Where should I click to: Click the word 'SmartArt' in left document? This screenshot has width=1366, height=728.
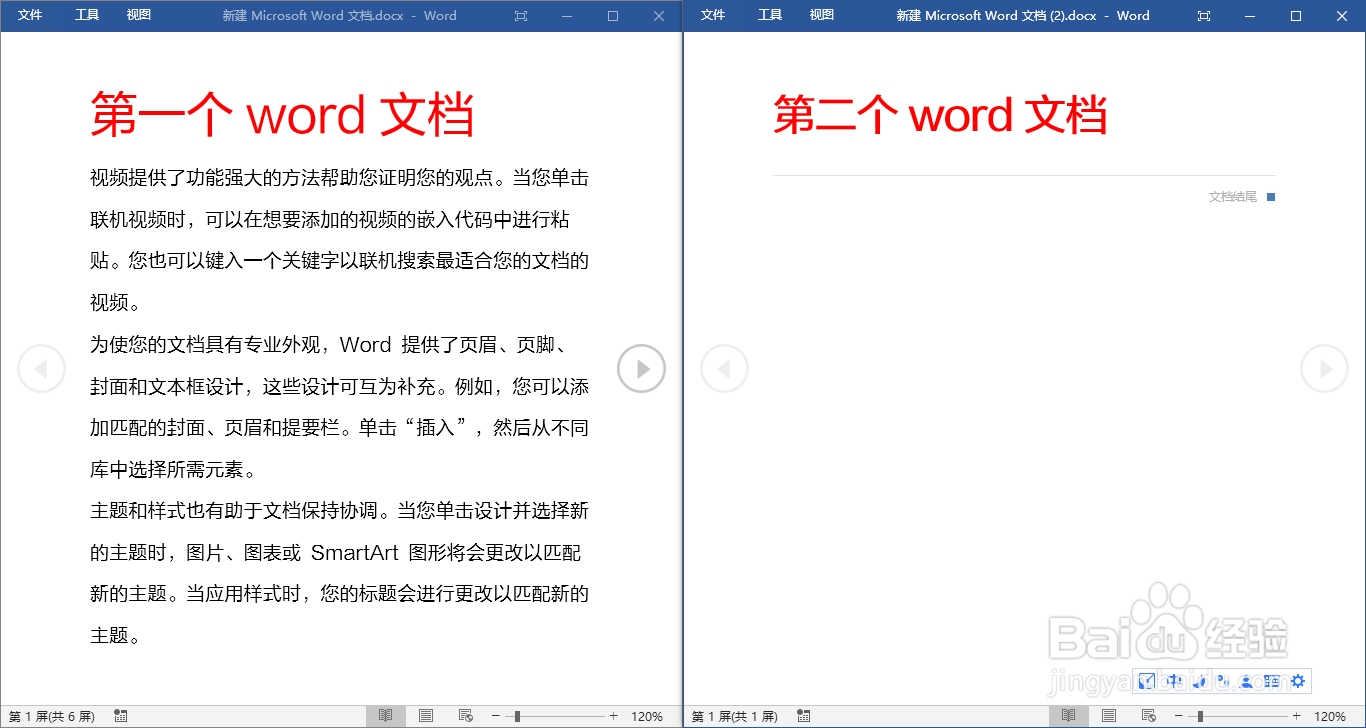(355, 553)
